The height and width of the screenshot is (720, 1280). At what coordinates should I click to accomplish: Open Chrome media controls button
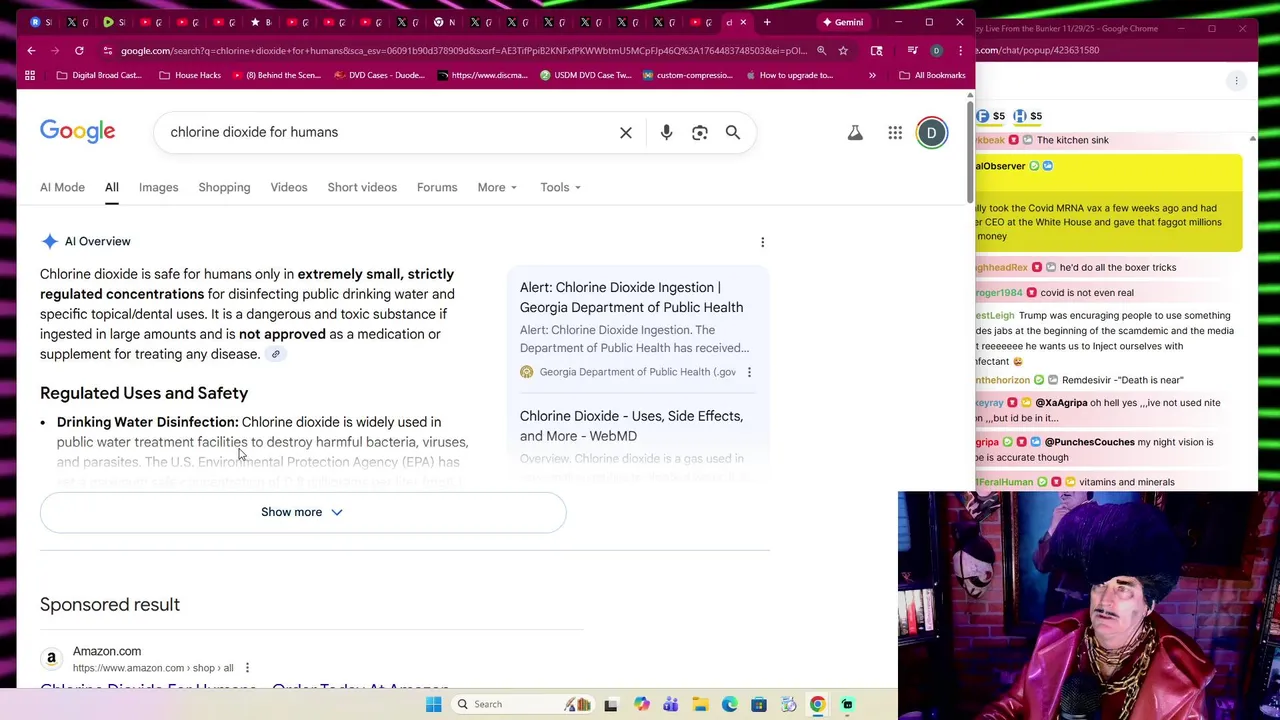(912, 50)
